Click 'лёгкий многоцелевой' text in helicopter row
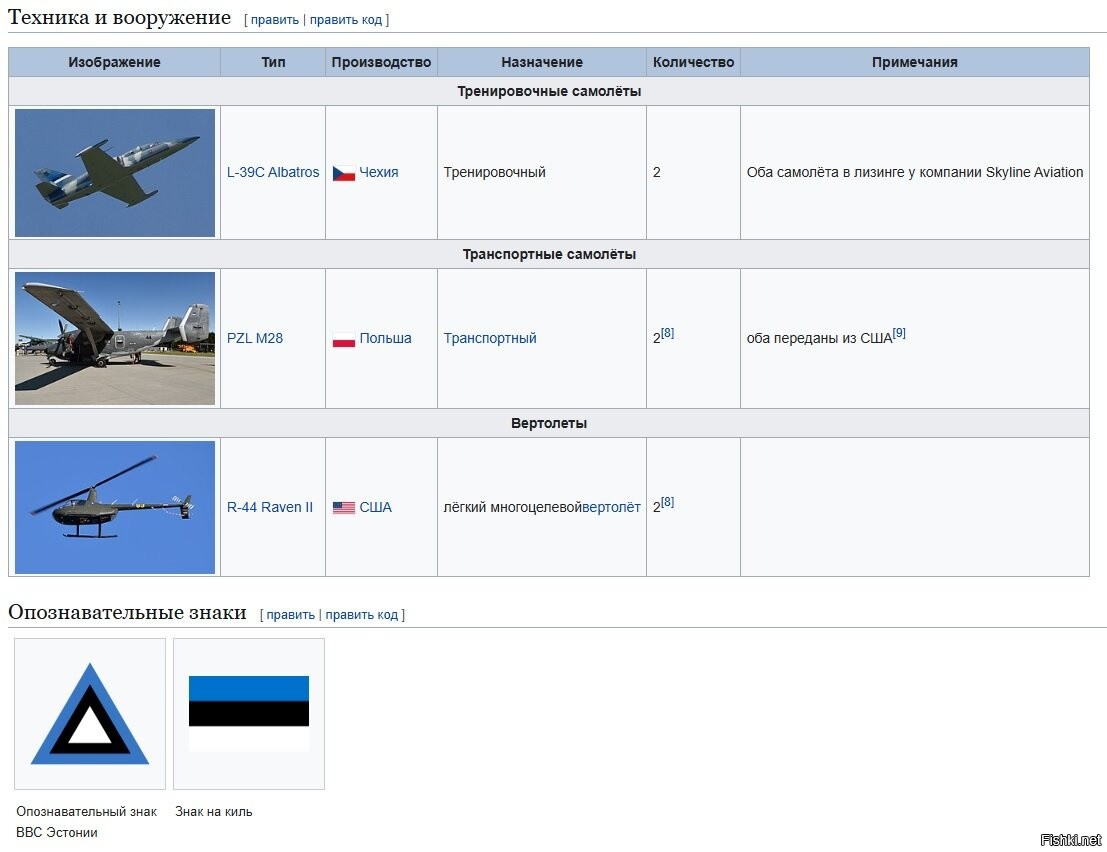 (513, 507)
